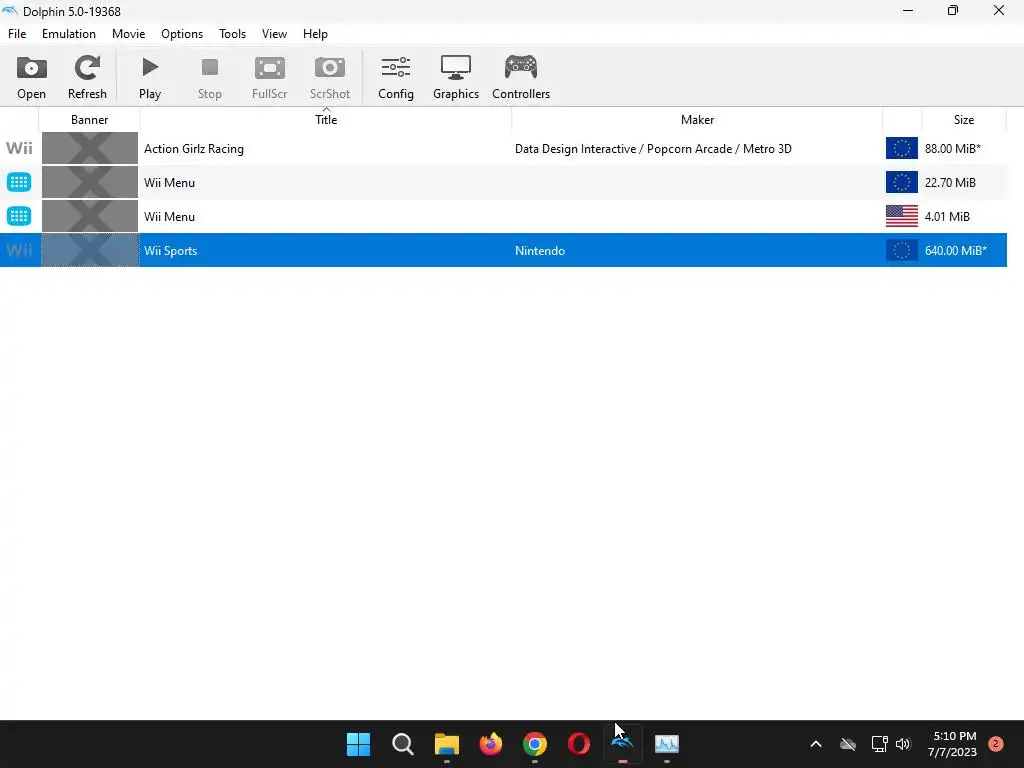Click the 88.00 MiB* size value
Image resolution: width=1024 pixels, height=768 pixels.
[953, 149]
